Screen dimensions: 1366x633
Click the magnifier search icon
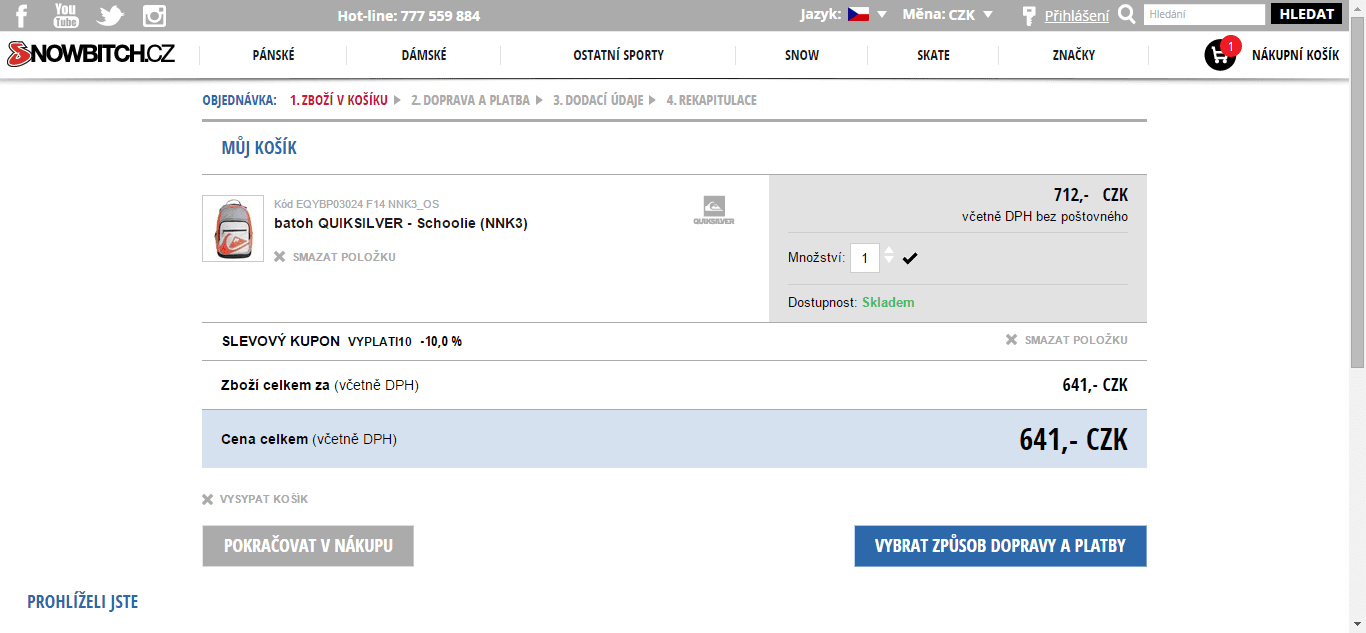[x=1127, y=15]
